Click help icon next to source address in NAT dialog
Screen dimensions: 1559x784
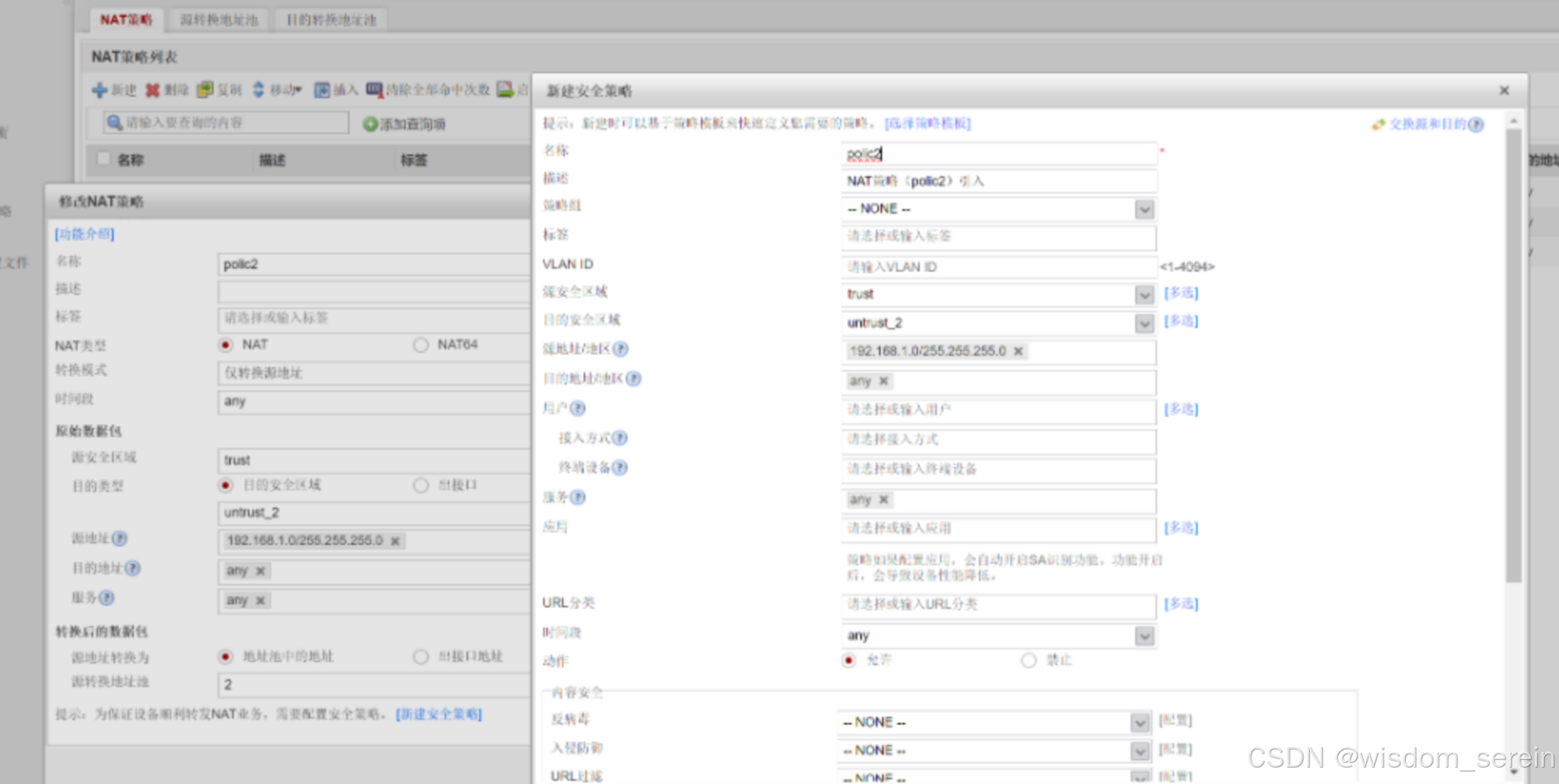pyautogui.click(x=120, y=538)
